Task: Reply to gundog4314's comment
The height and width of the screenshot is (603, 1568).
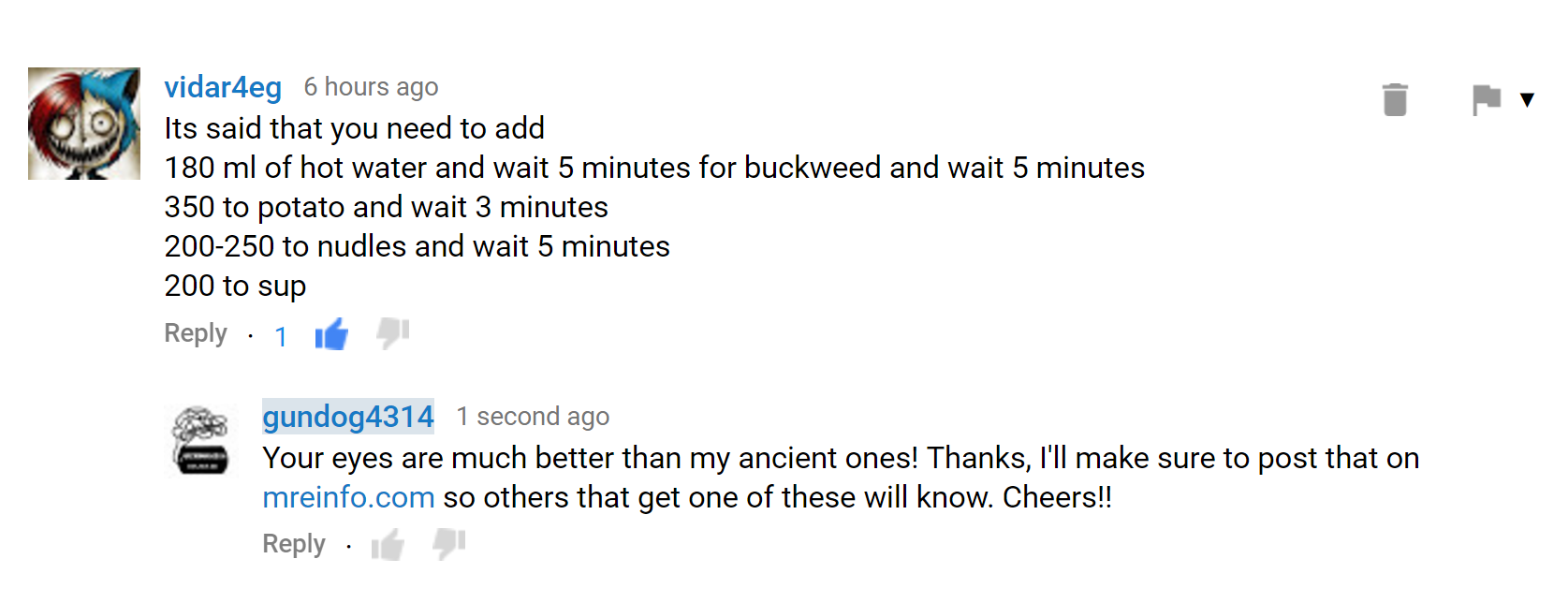Action: 294,544
